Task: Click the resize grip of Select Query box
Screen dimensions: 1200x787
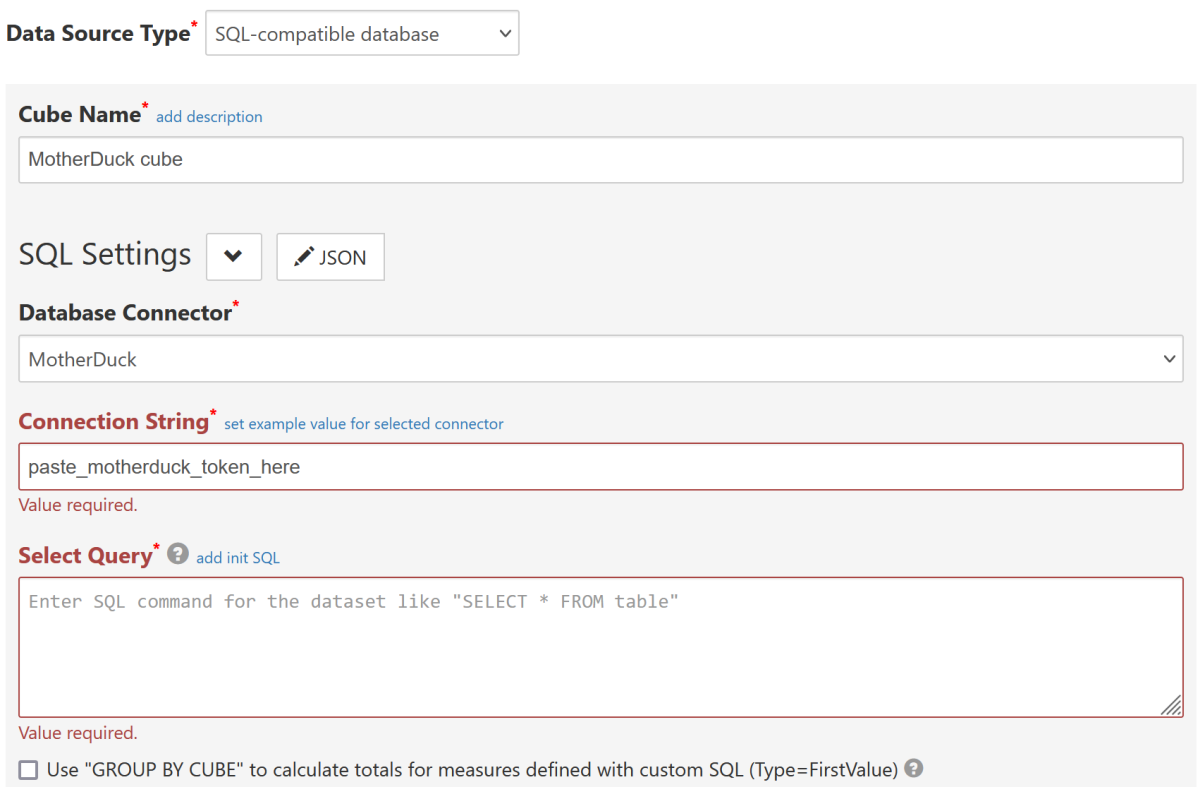Action: coord(1170,705)
